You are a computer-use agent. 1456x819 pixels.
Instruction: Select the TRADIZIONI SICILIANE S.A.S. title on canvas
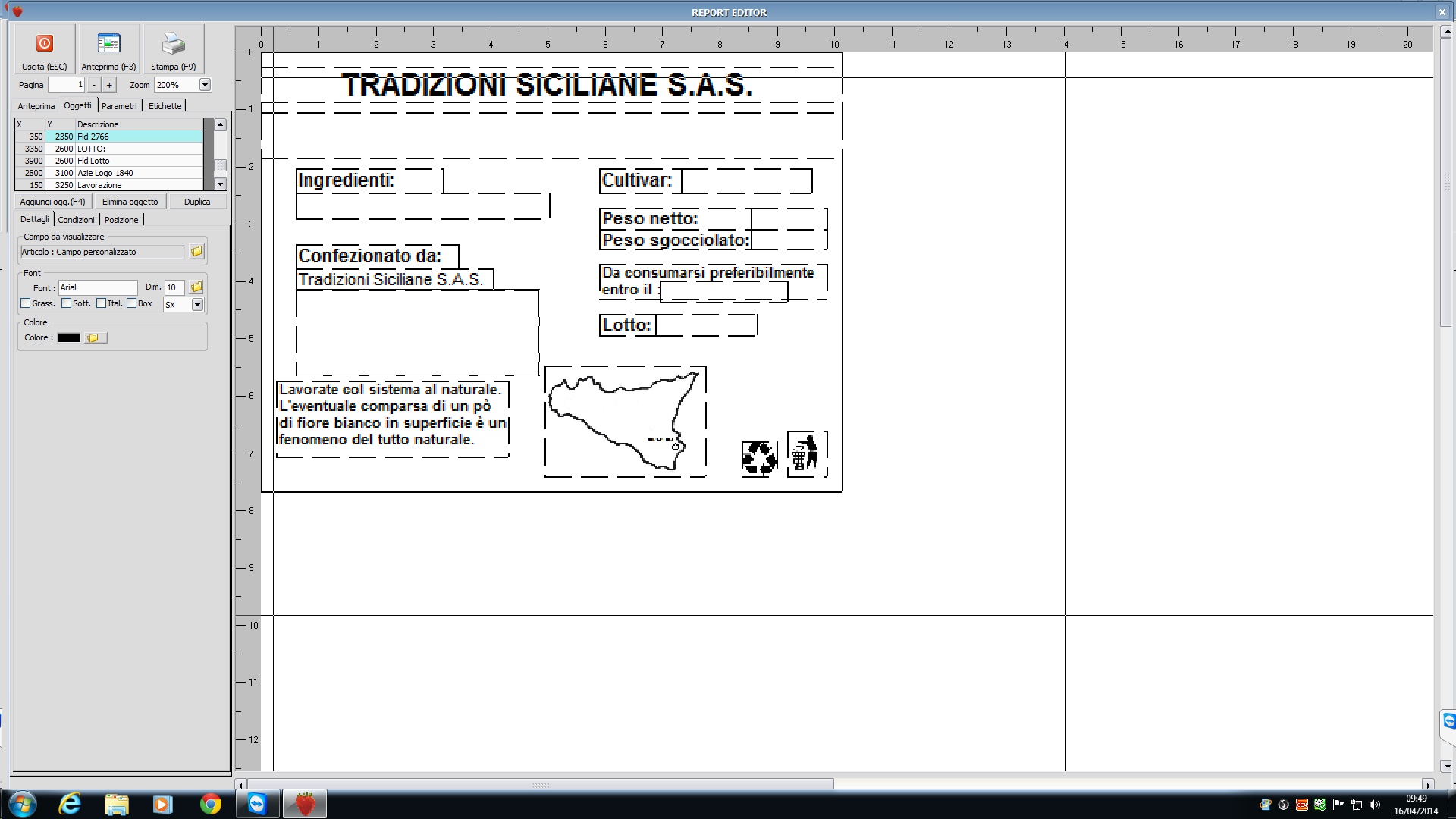[x=547, y=85]
